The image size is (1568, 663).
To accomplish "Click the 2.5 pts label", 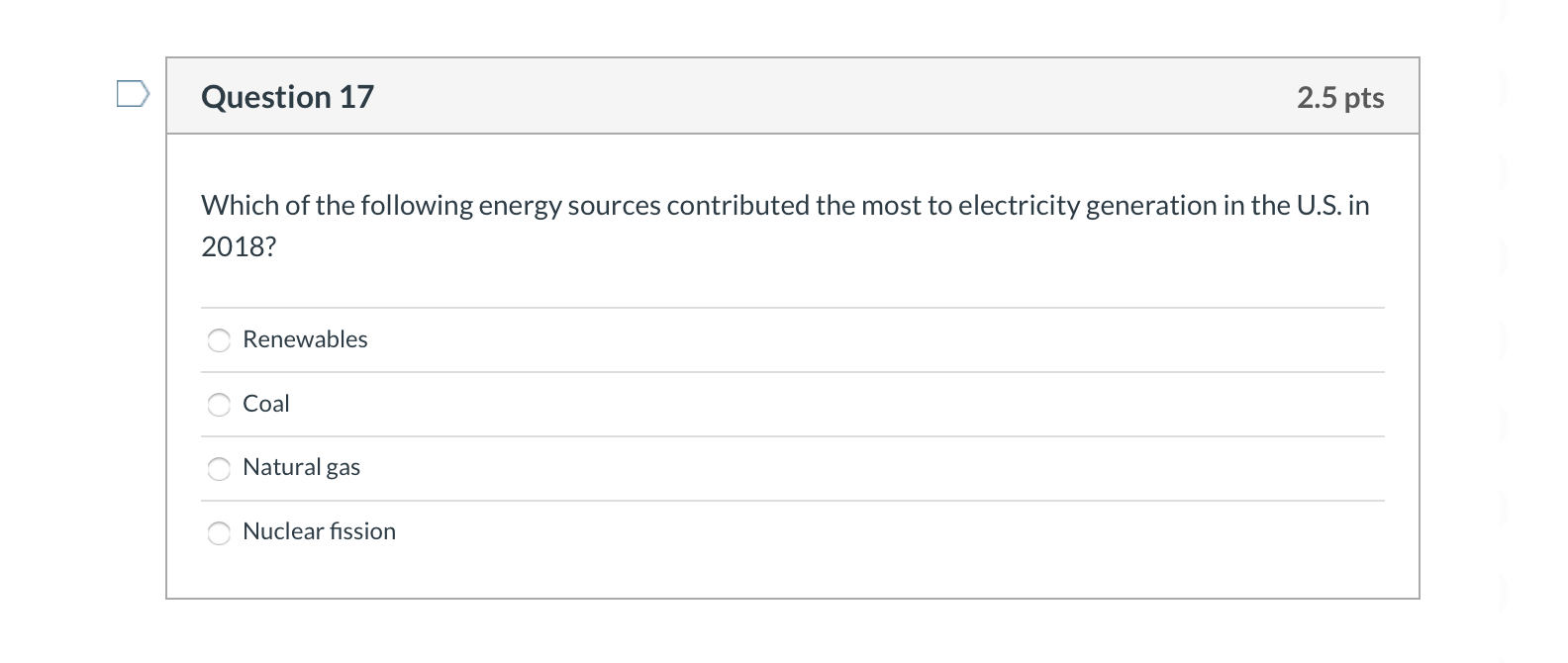I will click(1340, 96).
